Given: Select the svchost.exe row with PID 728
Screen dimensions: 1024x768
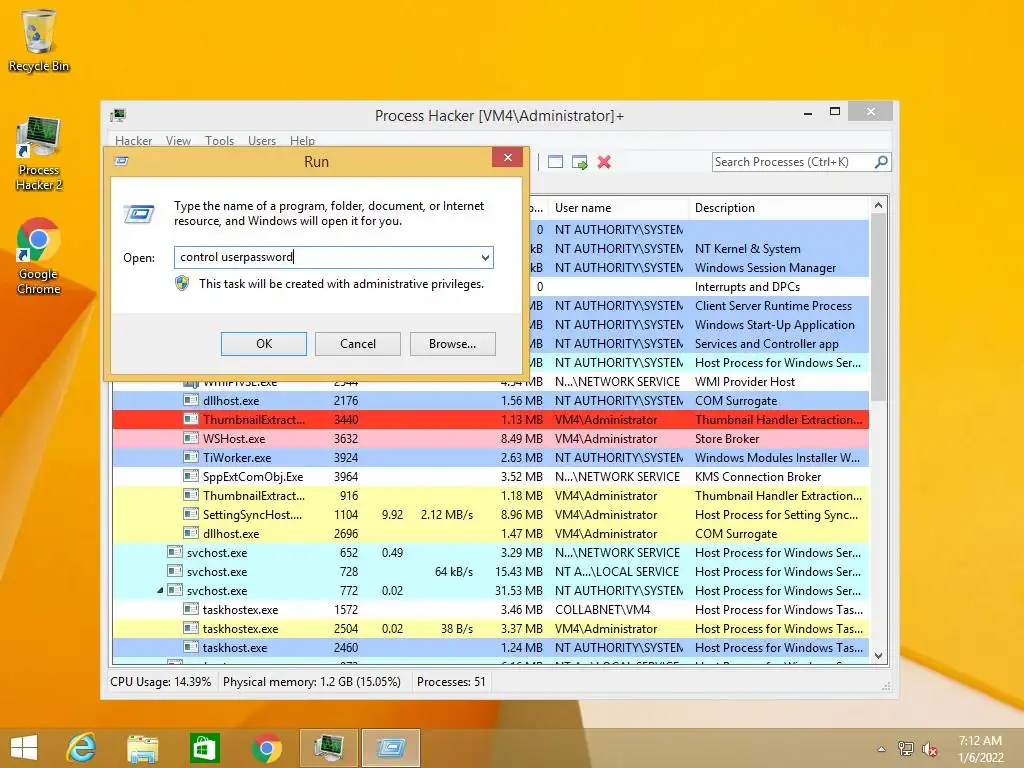Looking at the screenshot, I should coord(490,571).
